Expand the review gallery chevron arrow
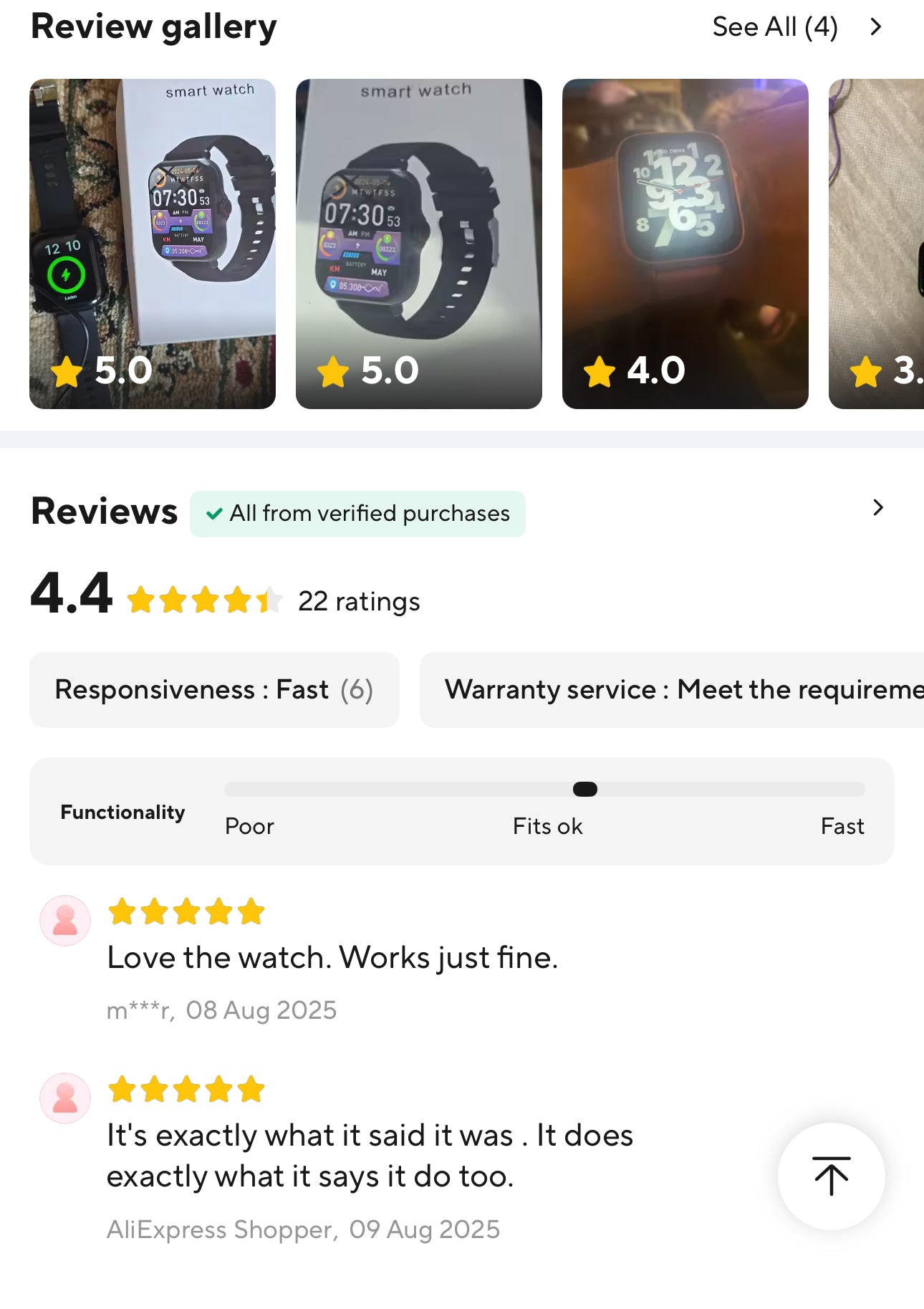Image resolution: width=924 pixels, height=1309 pixels. click(875, 27)
